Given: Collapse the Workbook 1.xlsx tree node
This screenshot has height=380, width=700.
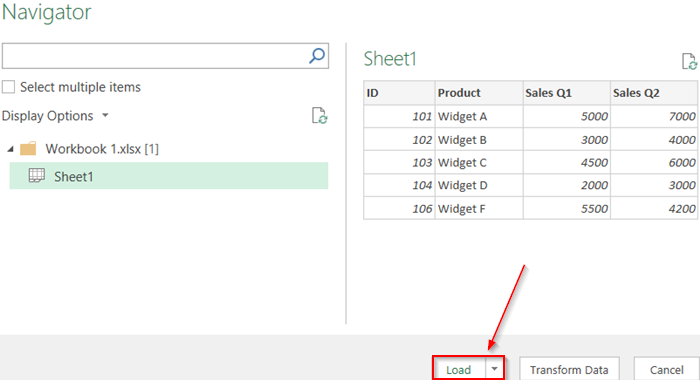Looking at the screenshot, I should (10, 149).
